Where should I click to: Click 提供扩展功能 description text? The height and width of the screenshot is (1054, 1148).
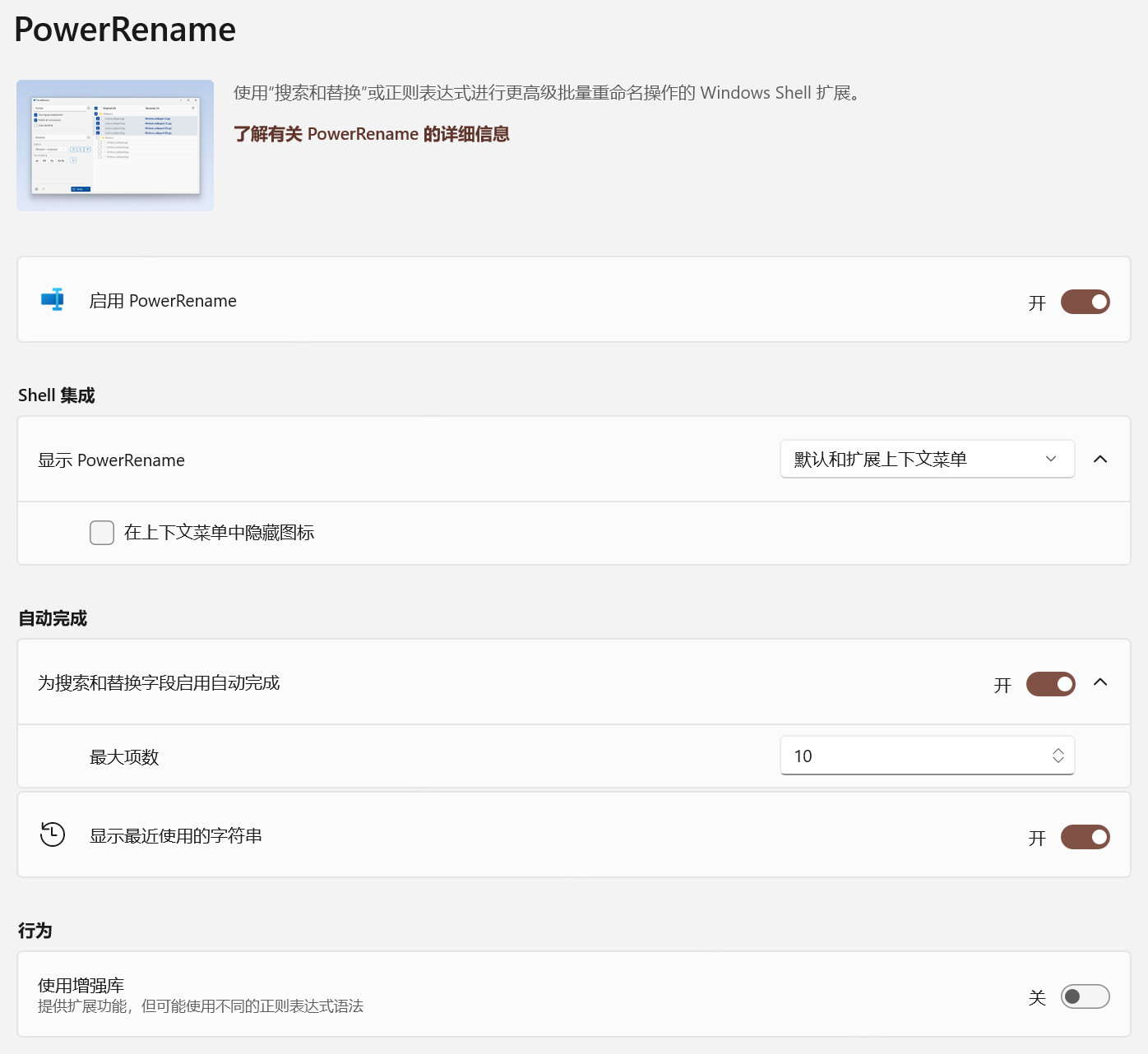point(201,1006)
